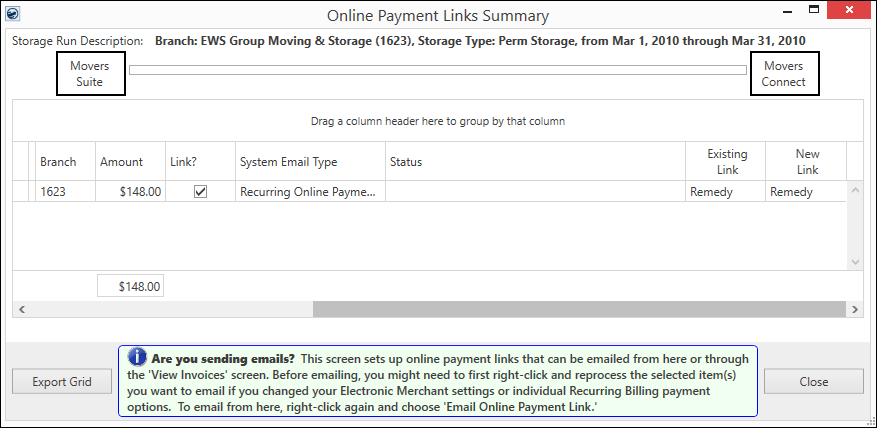
Task: Click Remedy in the Existing Link column
Action: tap(725, 192)
